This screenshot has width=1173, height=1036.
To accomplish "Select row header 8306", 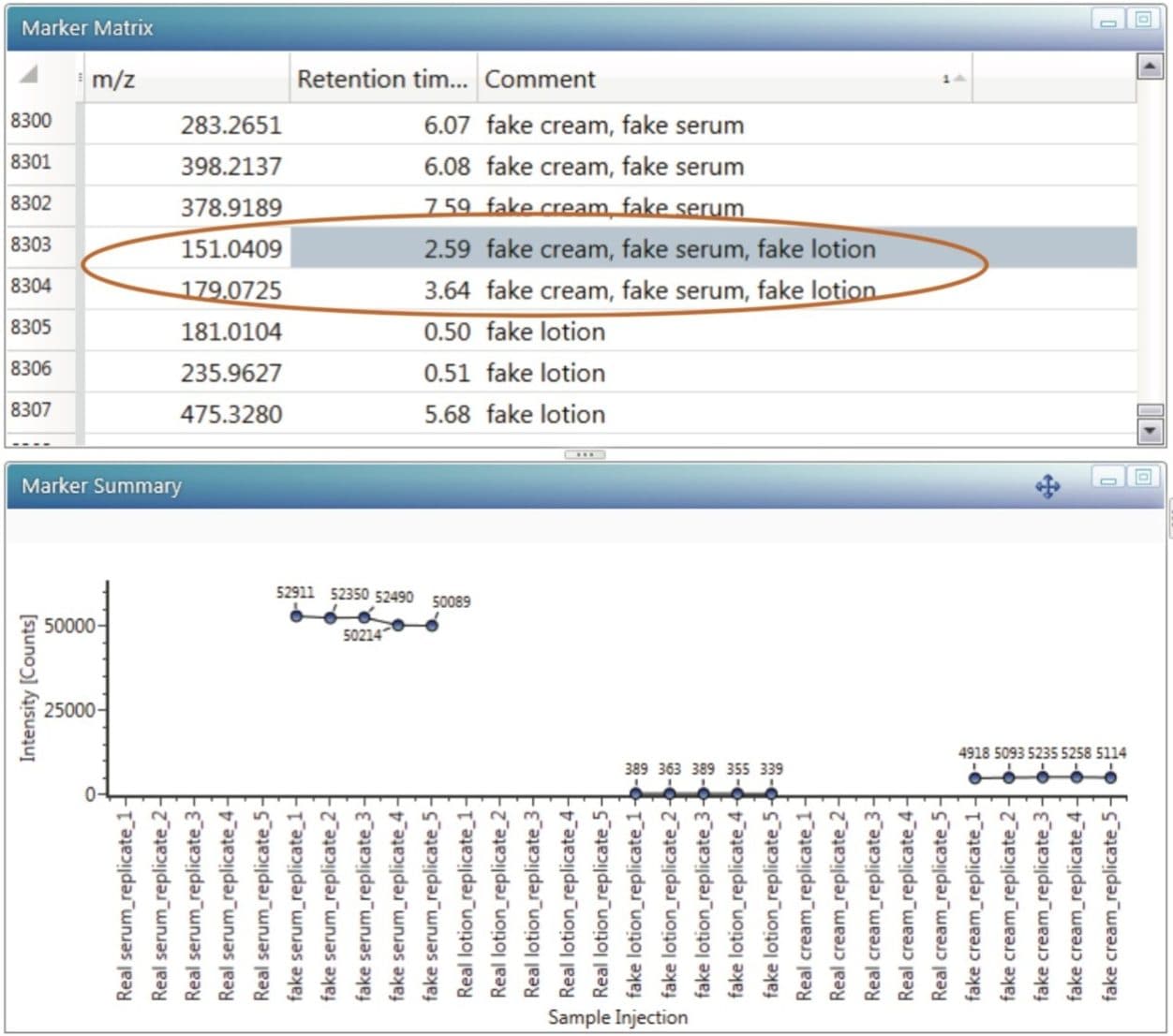I will click(40, 368).
